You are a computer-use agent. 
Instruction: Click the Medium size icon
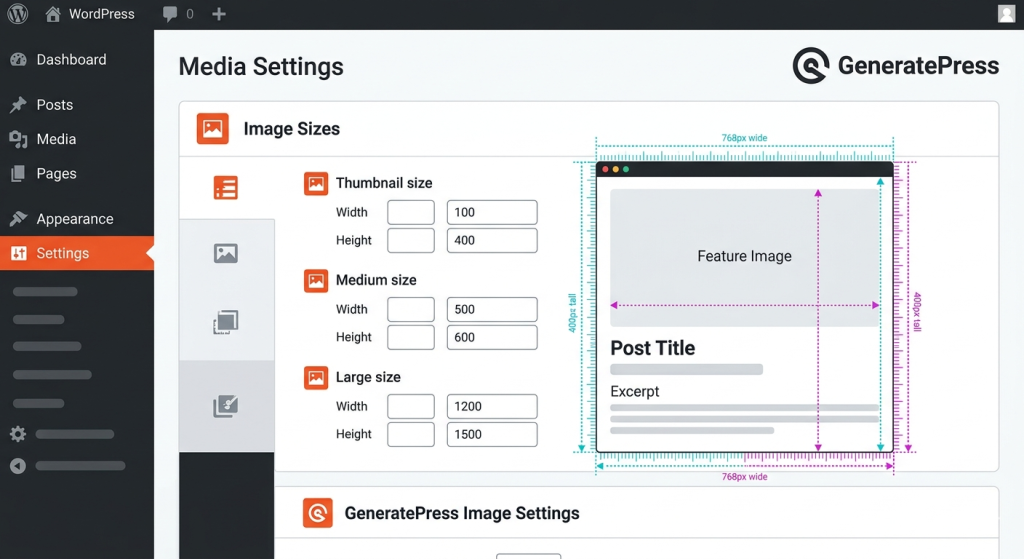pos(316,281)
